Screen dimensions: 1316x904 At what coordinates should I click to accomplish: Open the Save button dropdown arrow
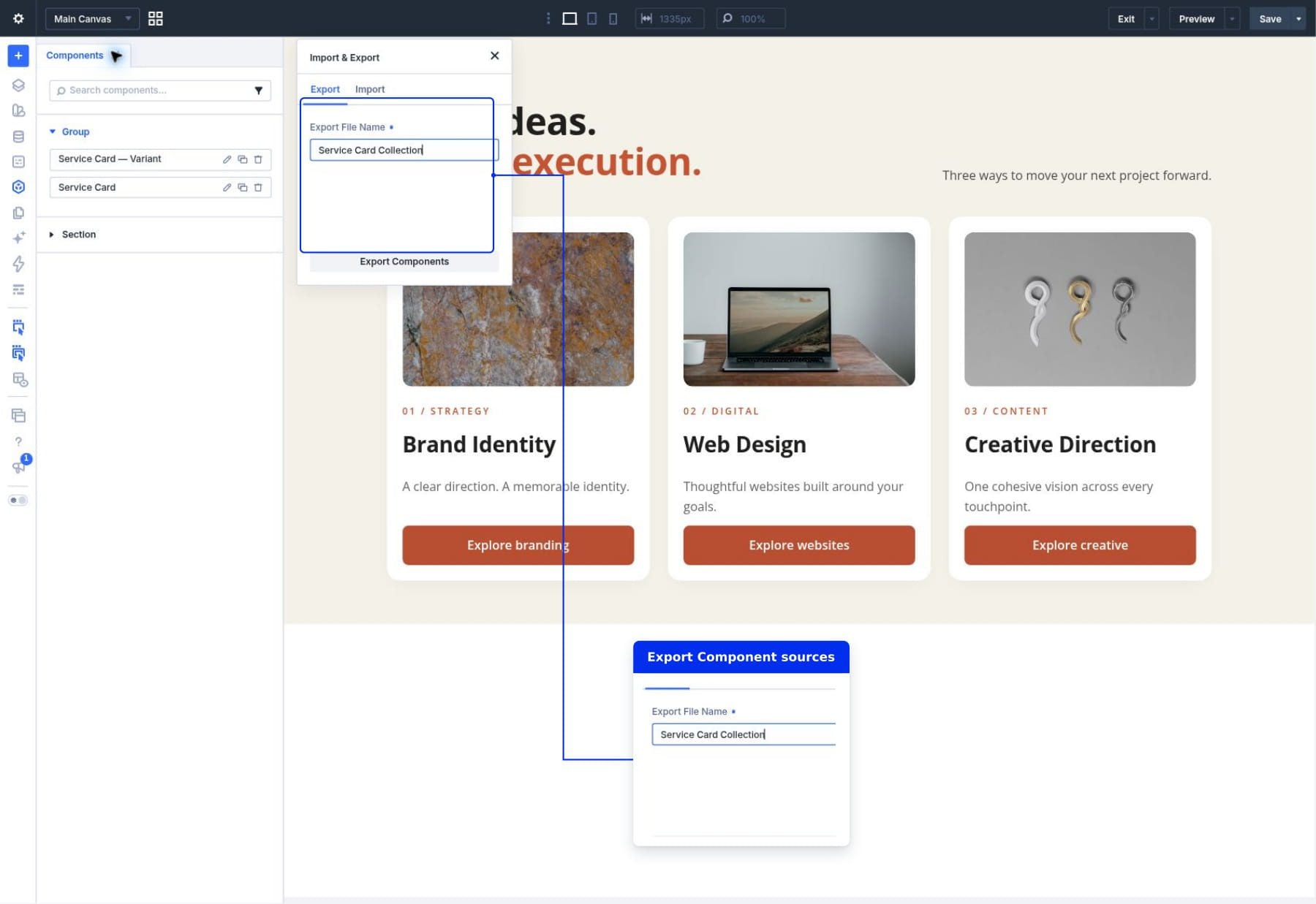pyautogui.click(x=1298, y=18)
